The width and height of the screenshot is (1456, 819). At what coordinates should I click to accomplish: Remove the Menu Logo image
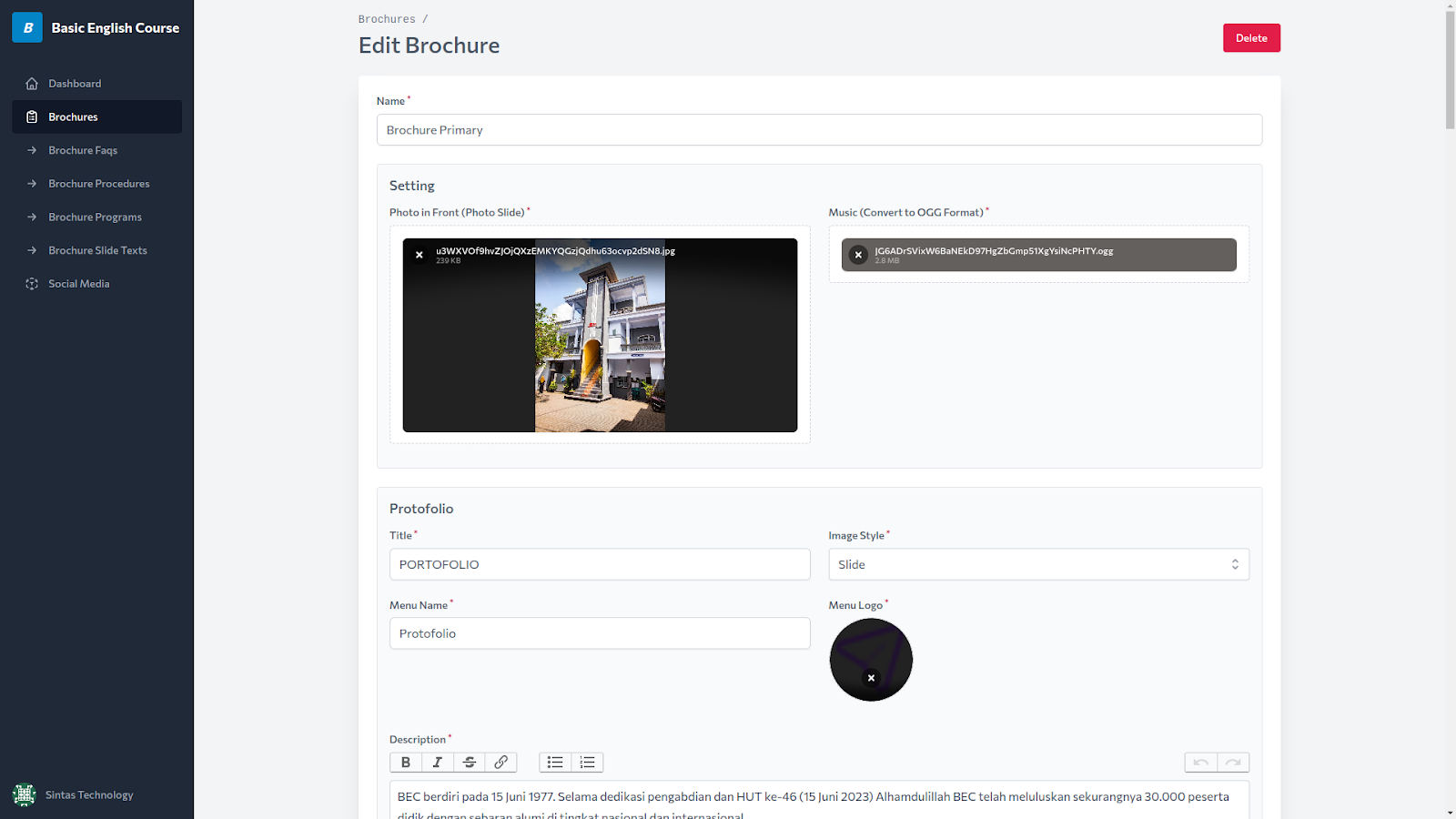click(871, 678)
